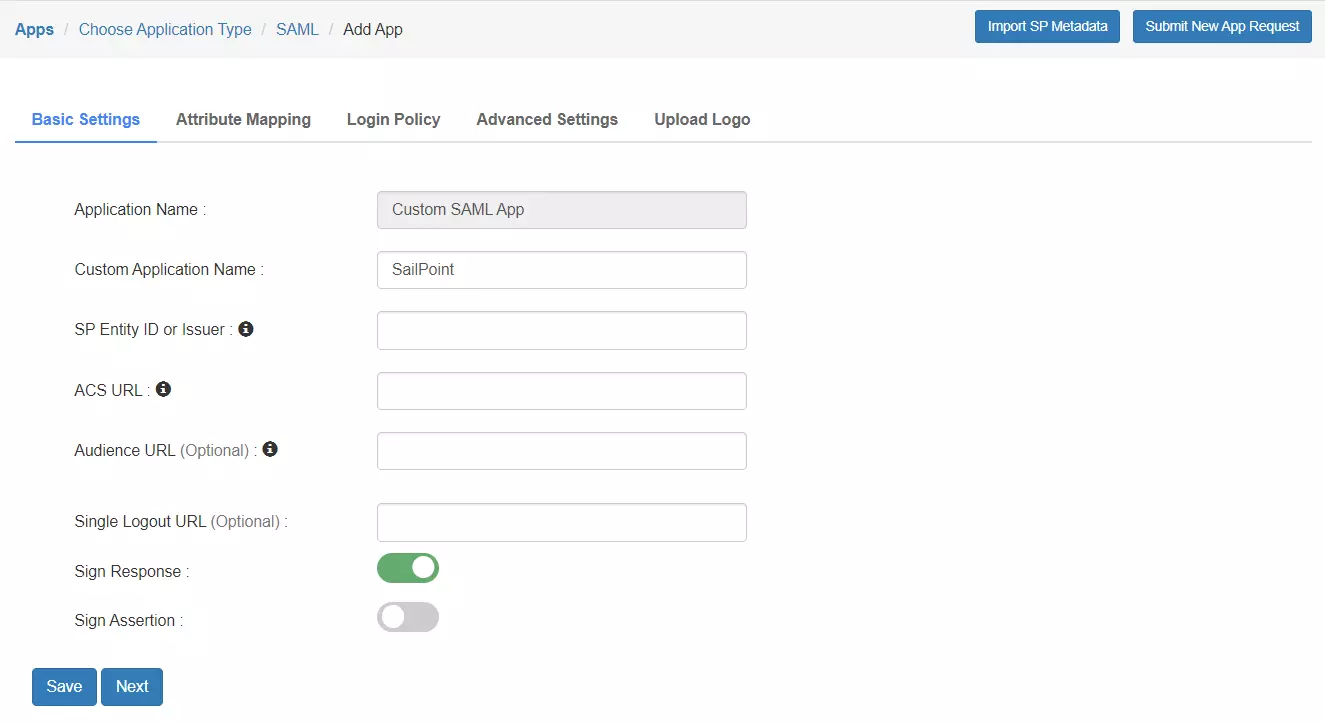Screen dimensions: 1325x723
Task: Select the Basic Settings tab
Action: pos(85,119)
